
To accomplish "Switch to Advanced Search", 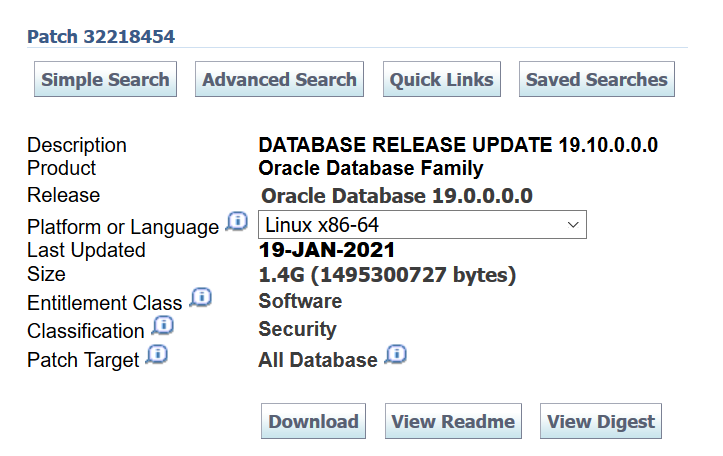I will point(279,80).
